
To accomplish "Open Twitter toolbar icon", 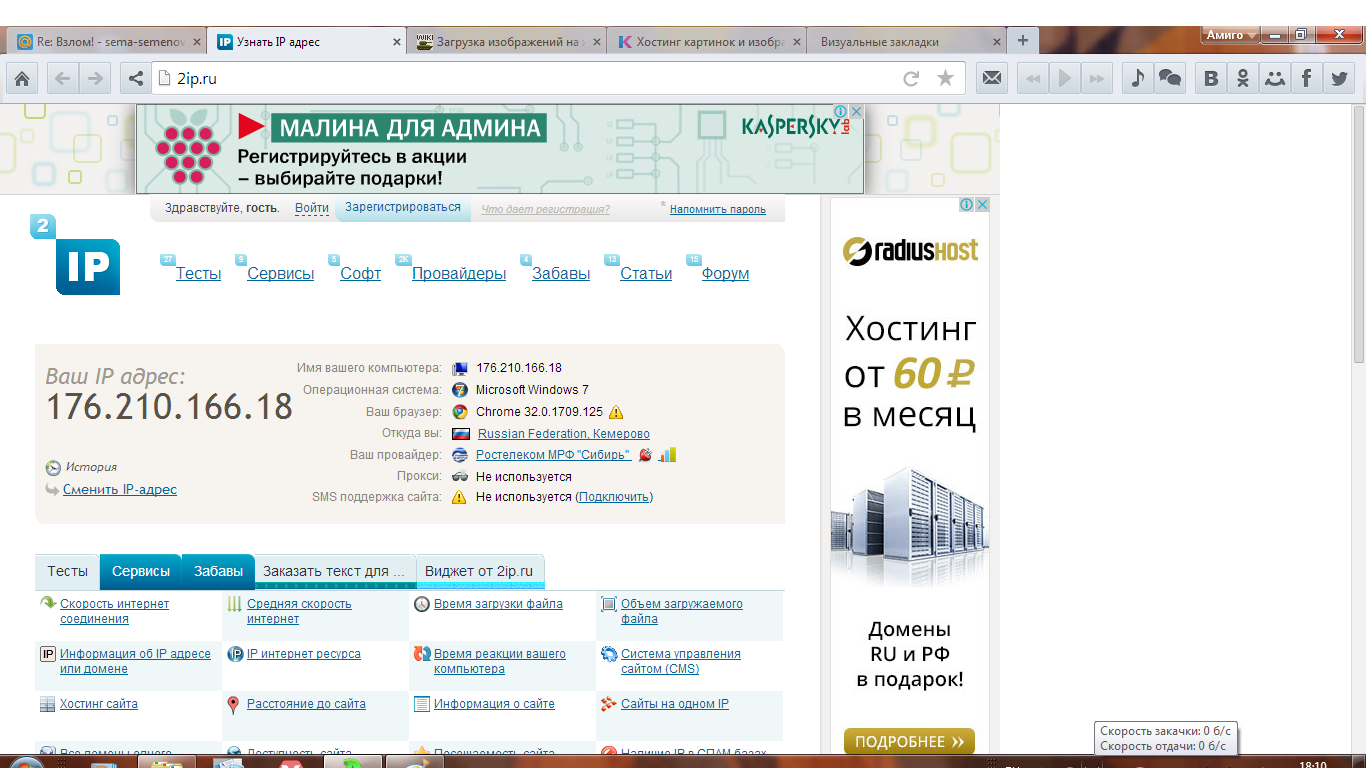I will (1339, 78).
